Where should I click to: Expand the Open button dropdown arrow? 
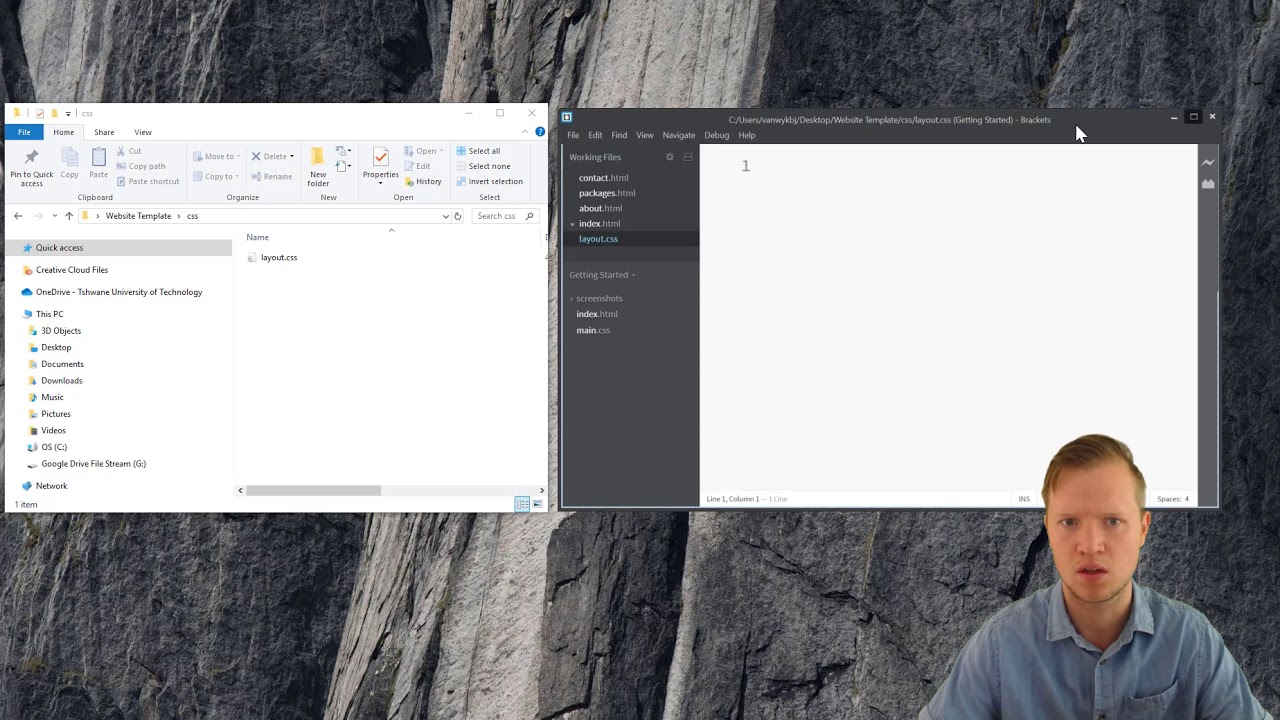point(441,151)
